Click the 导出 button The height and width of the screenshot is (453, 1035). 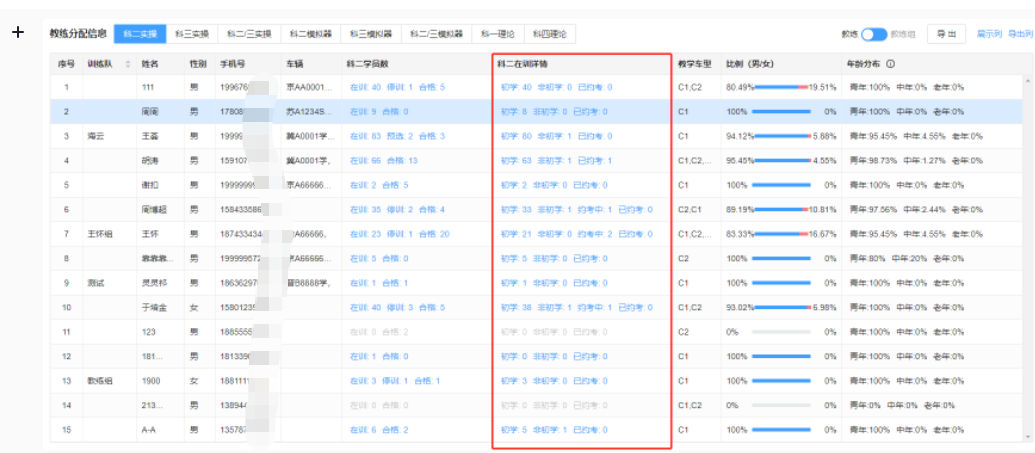coord(945,34)
